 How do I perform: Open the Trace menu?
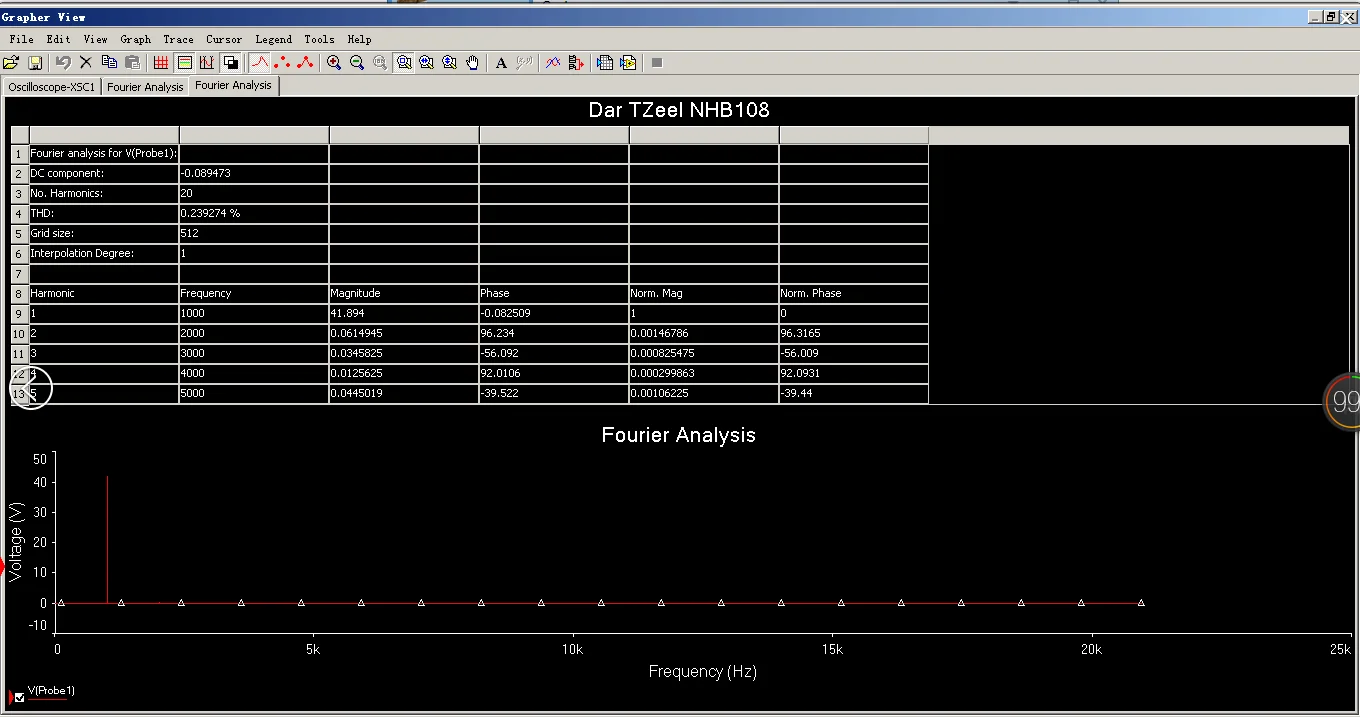coord(178,39)
